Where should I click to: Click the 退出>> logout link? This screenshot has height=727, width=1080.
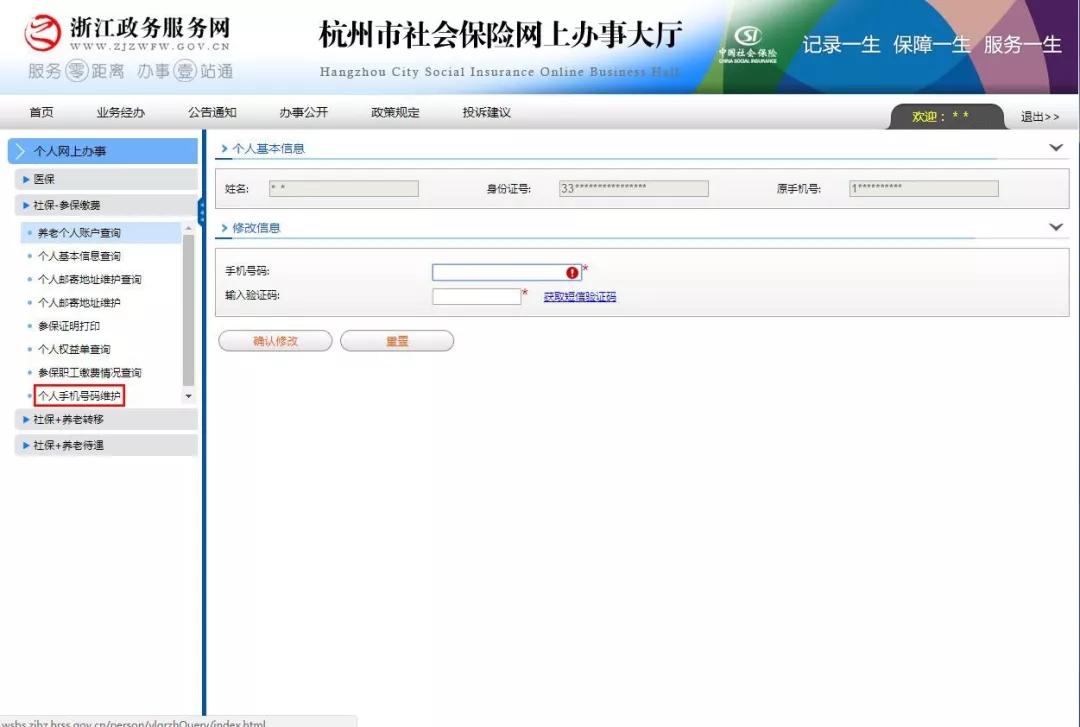click(x=1039, y=117)
